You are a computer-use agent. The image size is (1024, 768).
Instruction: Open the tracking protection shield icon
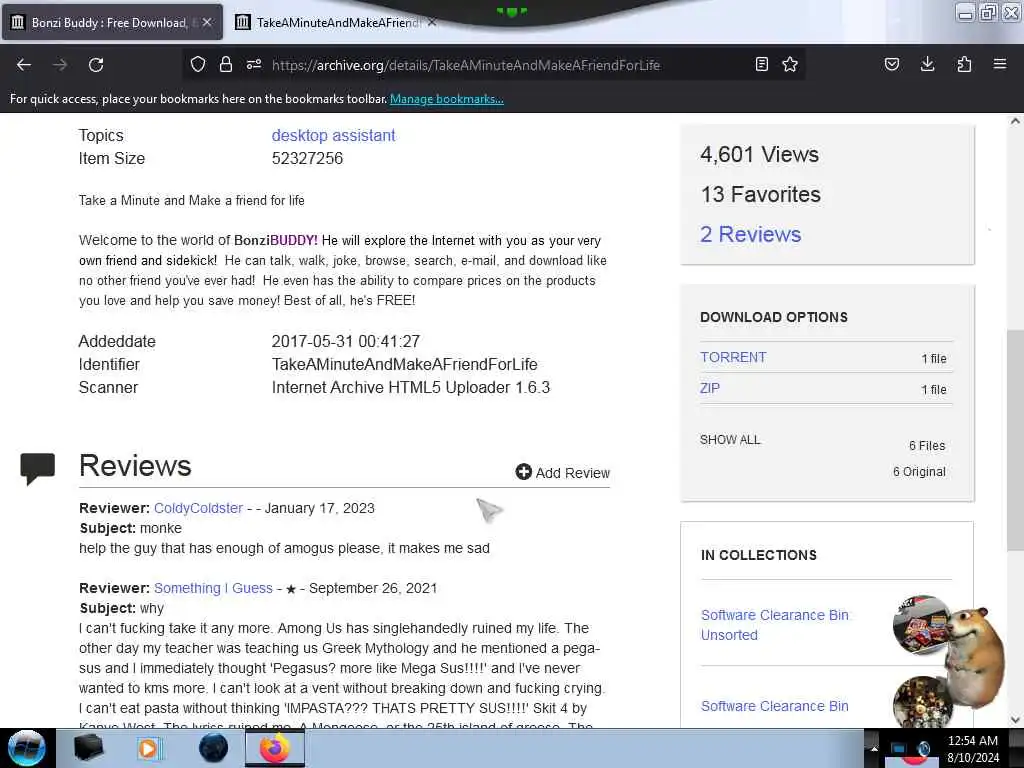(198, 64)
